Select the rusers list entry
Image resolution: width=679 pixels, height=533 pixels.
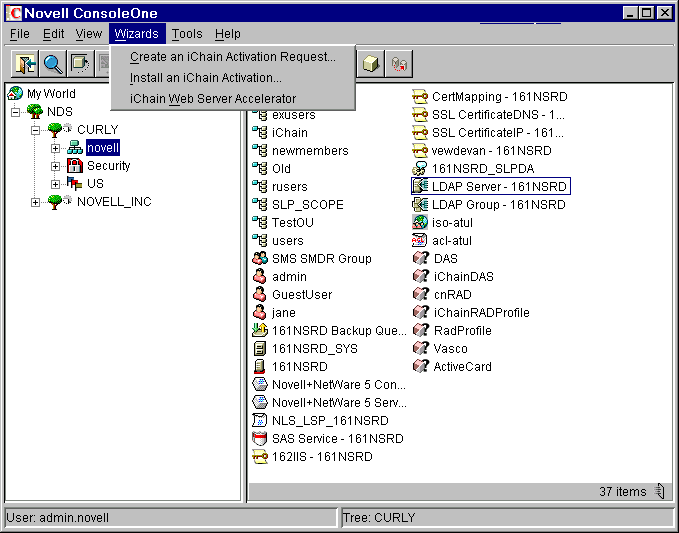[290, 187]
